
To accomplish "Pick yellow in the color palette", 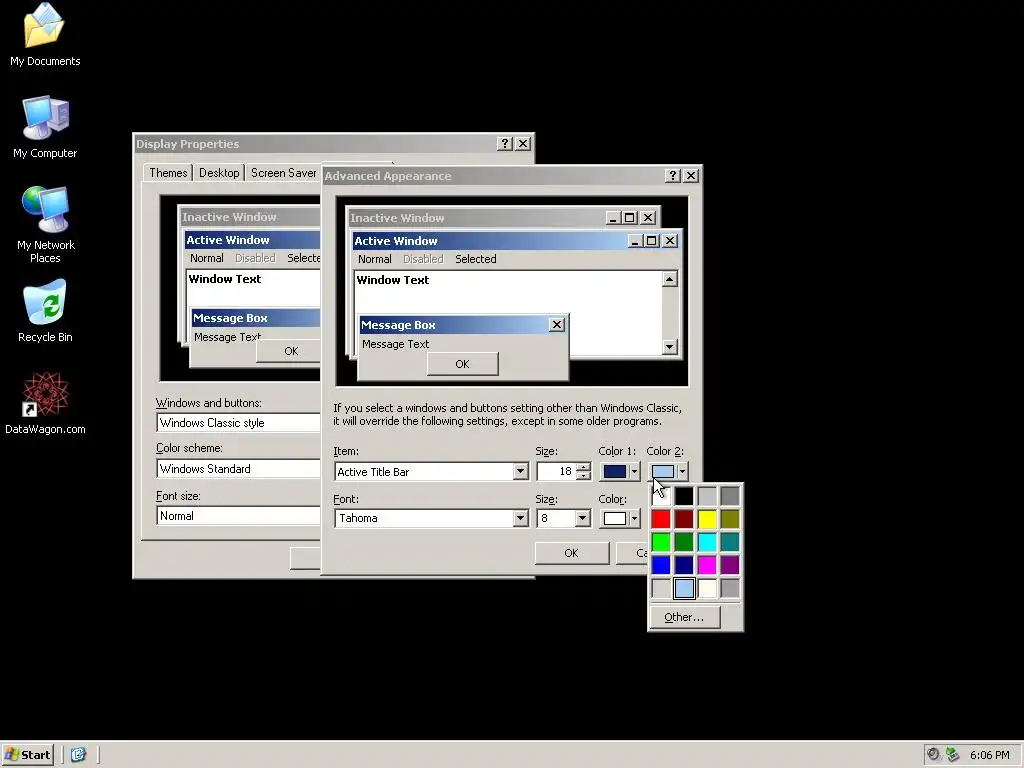I will click(707, 519).
